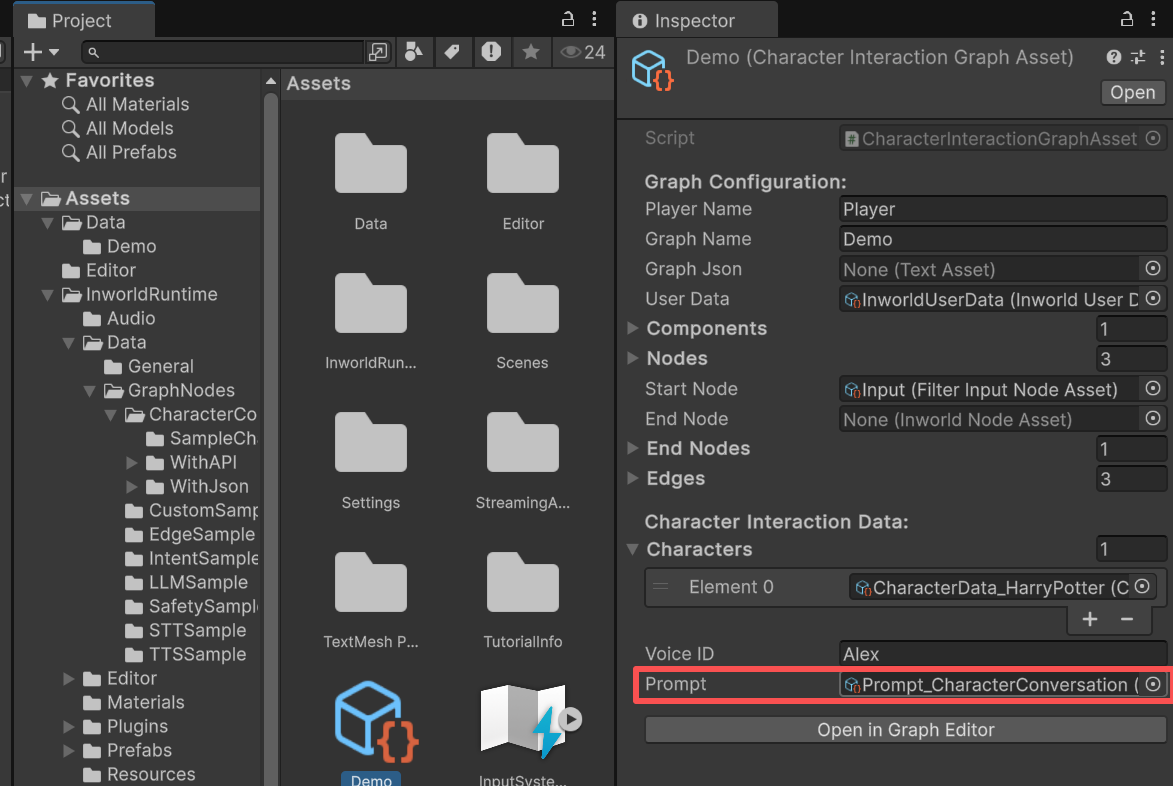Expand the End Nodes foldout

click(x=633, y=448)
